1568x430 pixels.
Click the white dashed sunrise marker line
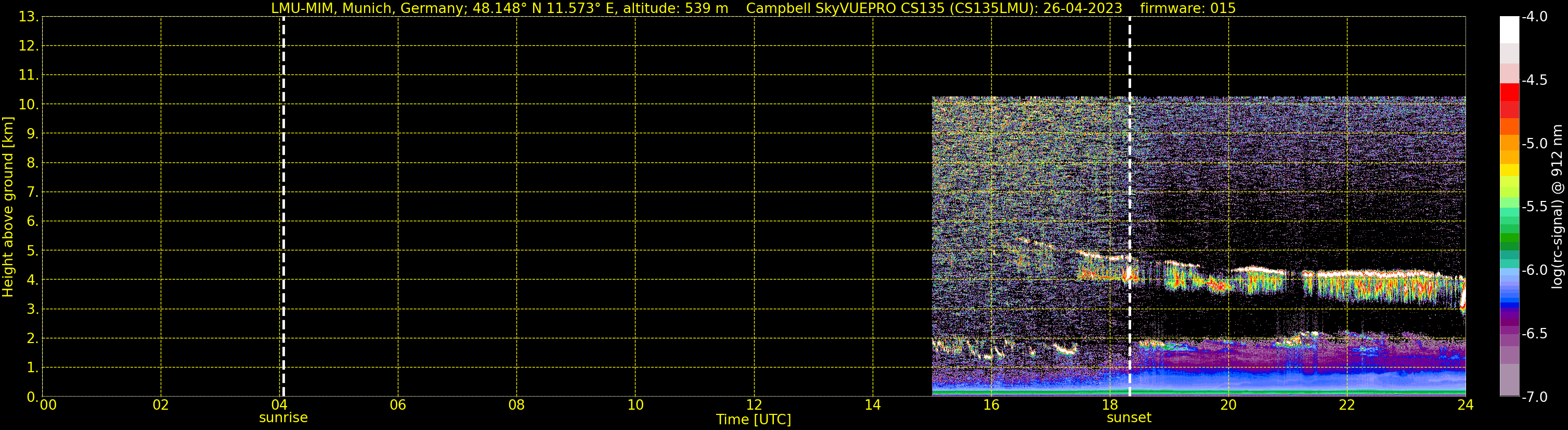point(283,207)
